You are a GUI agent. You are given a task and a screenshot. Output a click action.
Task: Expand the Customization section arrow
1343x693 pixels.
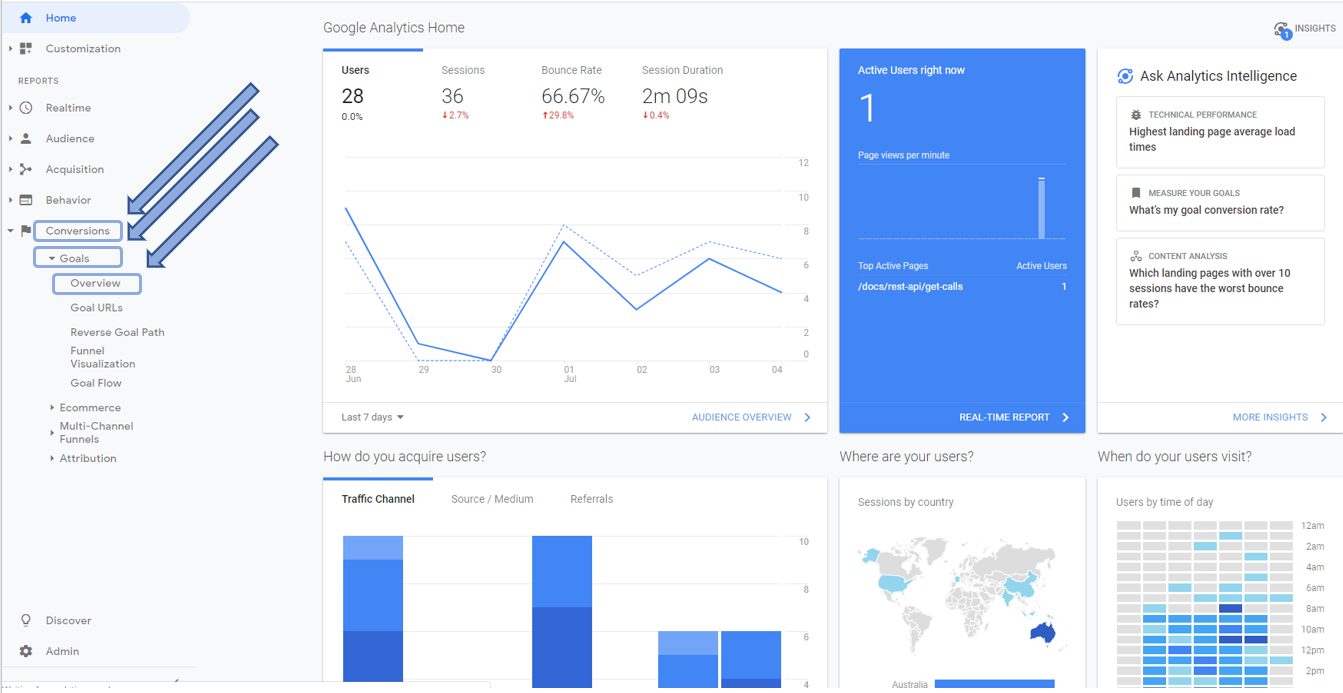pos(11,49)
